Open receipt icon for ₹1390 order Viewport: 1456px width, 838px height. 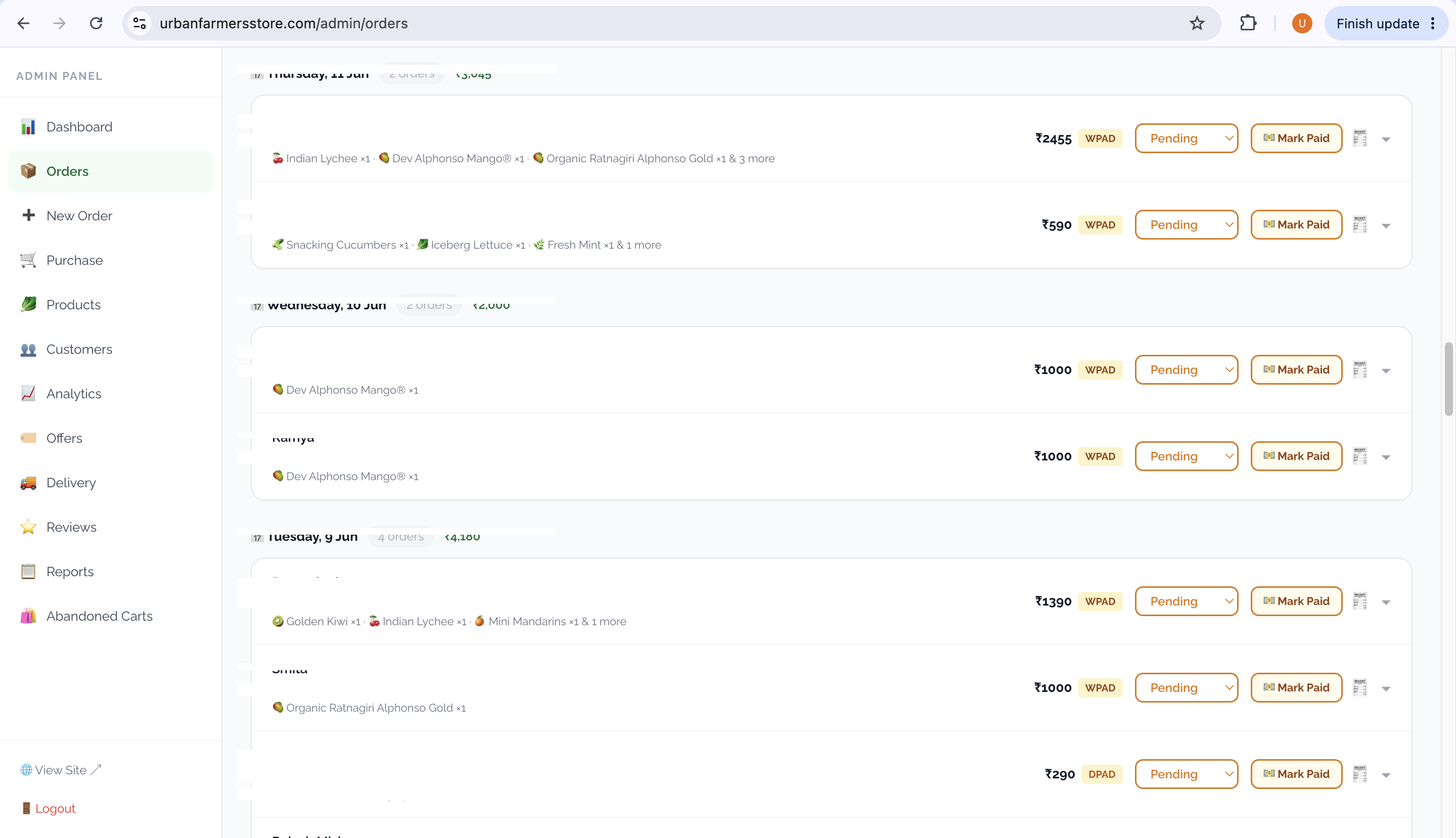click(x=1360, y=601)
